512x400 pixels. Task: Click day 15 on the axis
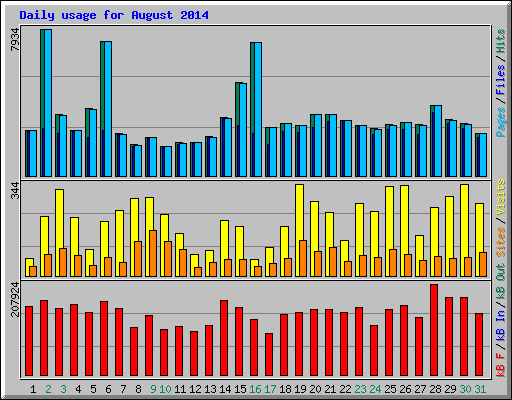point(240,389)
